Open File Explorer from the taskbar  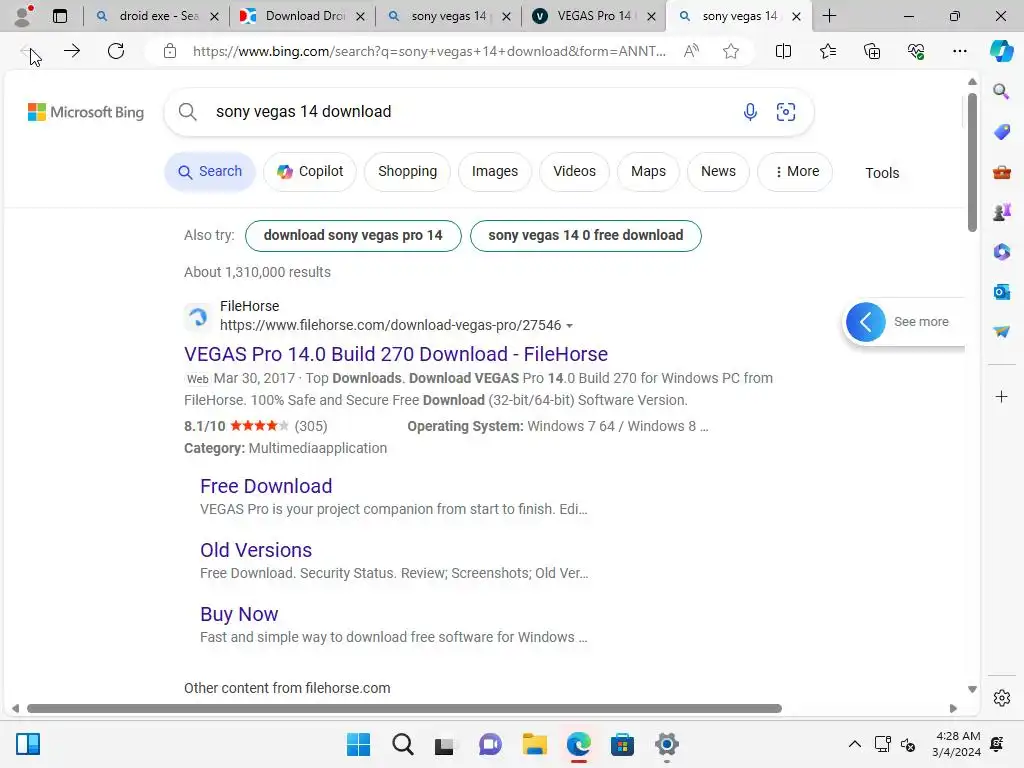coord(534,744)
